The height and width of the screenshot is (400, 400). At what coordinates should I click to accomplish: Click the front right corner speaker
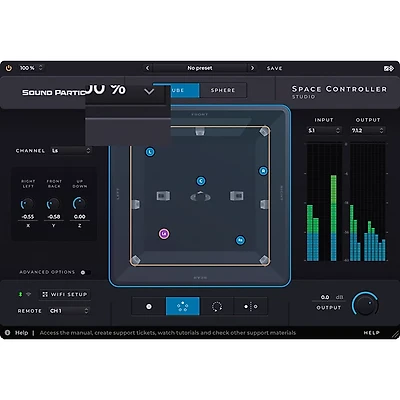[264, 131]
